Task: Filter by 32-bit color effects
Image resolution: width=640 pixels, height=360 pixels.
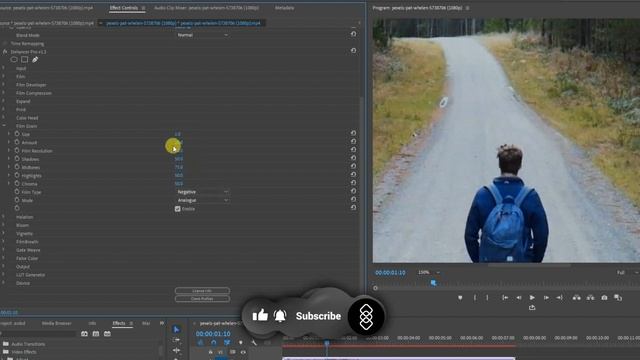Action: click(96, 334)
